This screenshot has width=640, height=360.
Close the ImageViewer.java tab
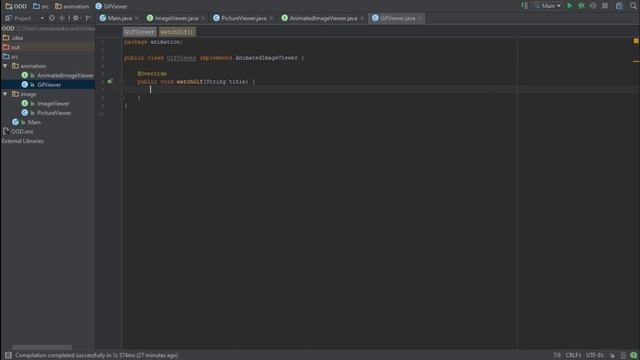coord(203,18)
